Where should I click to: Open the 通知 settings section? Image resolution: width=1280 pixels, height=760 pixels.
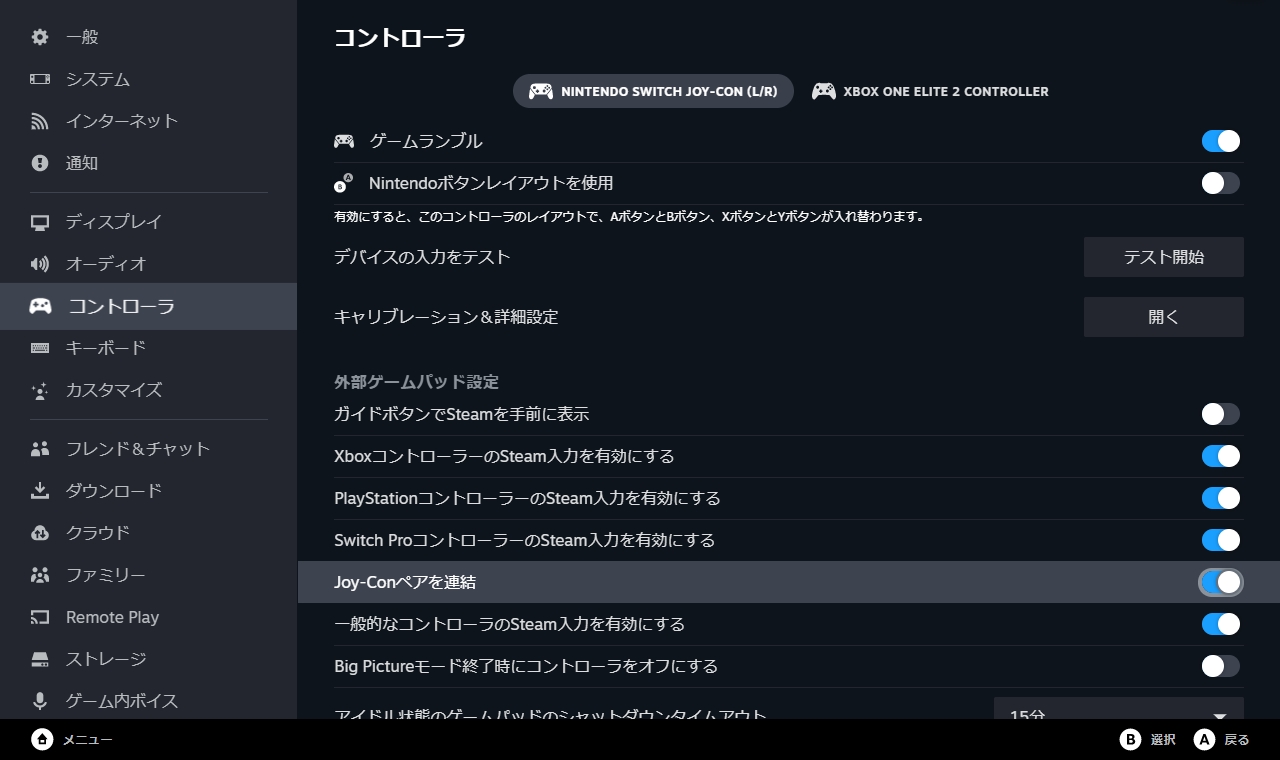(x=148, y=163)
